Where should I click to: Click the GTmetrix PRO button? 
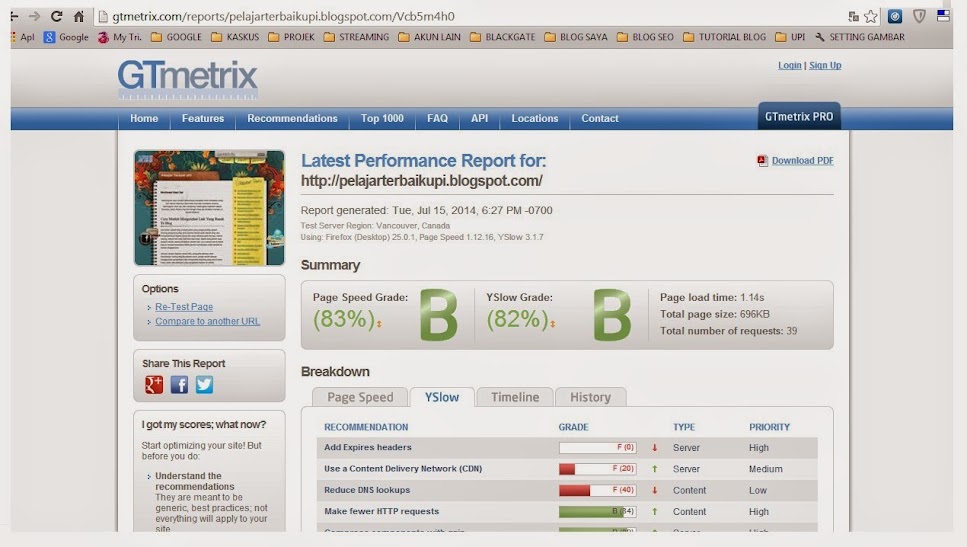point(799,117)
